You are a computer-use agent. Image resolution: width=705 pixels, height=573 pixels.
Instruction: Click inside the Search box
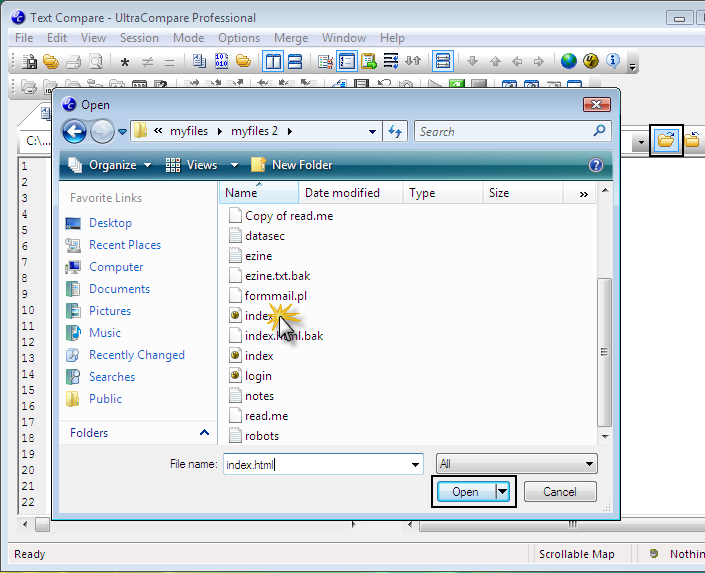point(504,131)
